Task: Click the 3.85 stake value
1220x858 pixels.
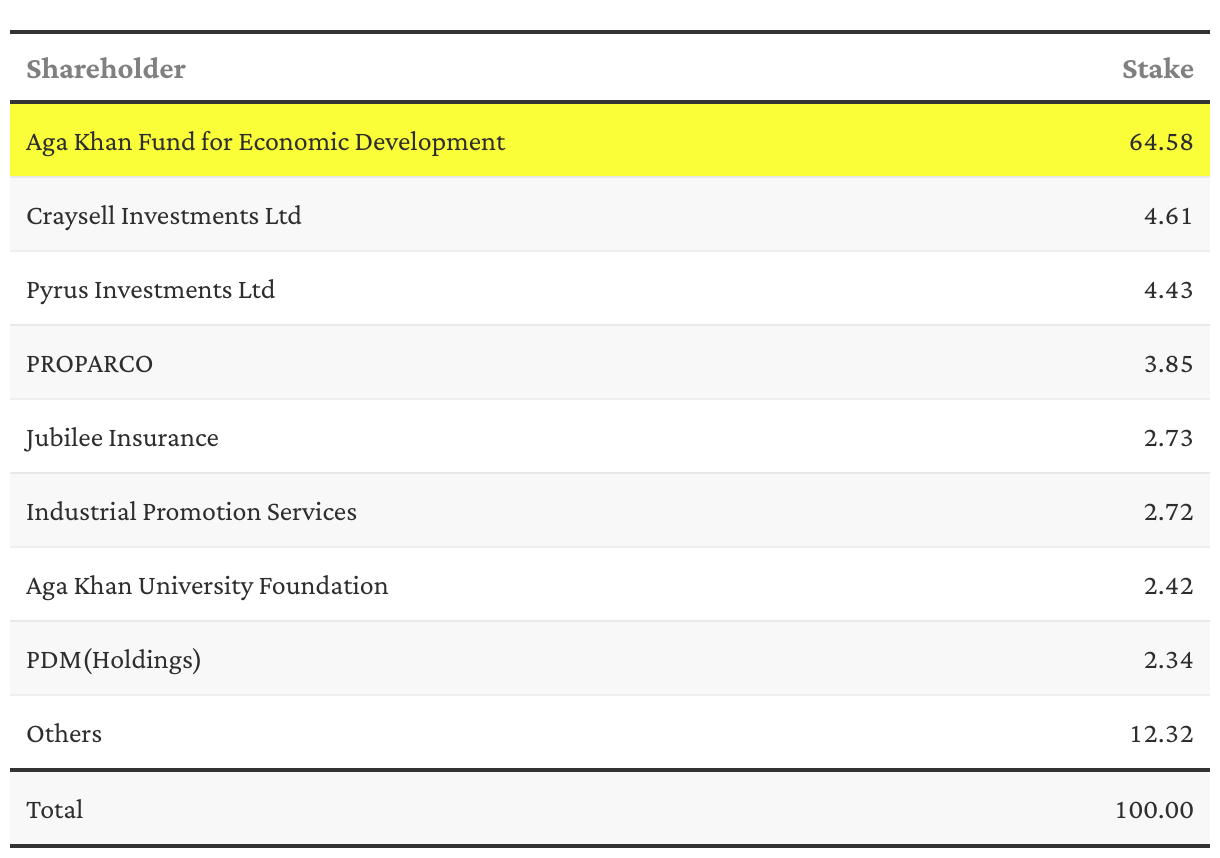Action: pos(1168,364)
